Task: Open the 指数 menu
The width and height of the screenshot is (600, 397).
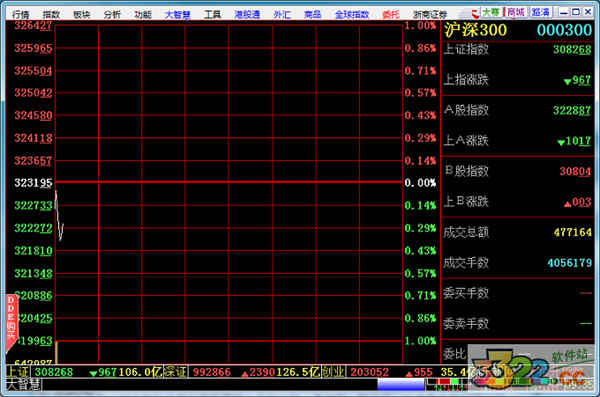Action: coord(51,15)
